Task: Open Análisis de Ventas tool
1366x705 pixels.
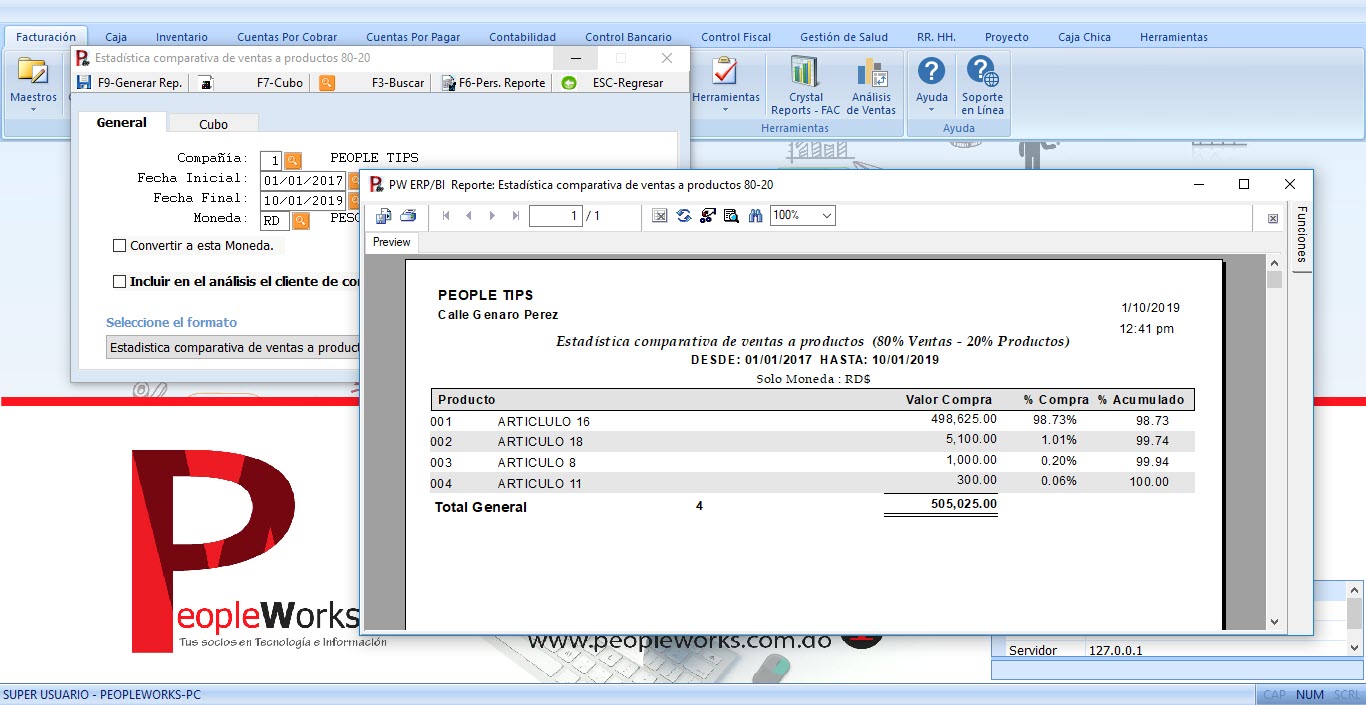Action: pos(871,85)
